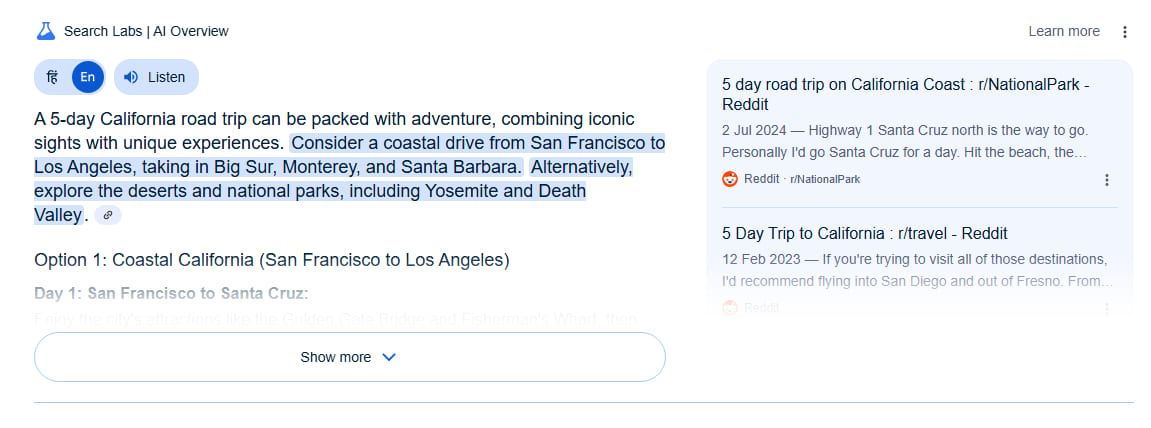The width and height of the screenshot is (1151, 428).
Task: Click the Search Labs flask icon
Action: click(46, 32)
